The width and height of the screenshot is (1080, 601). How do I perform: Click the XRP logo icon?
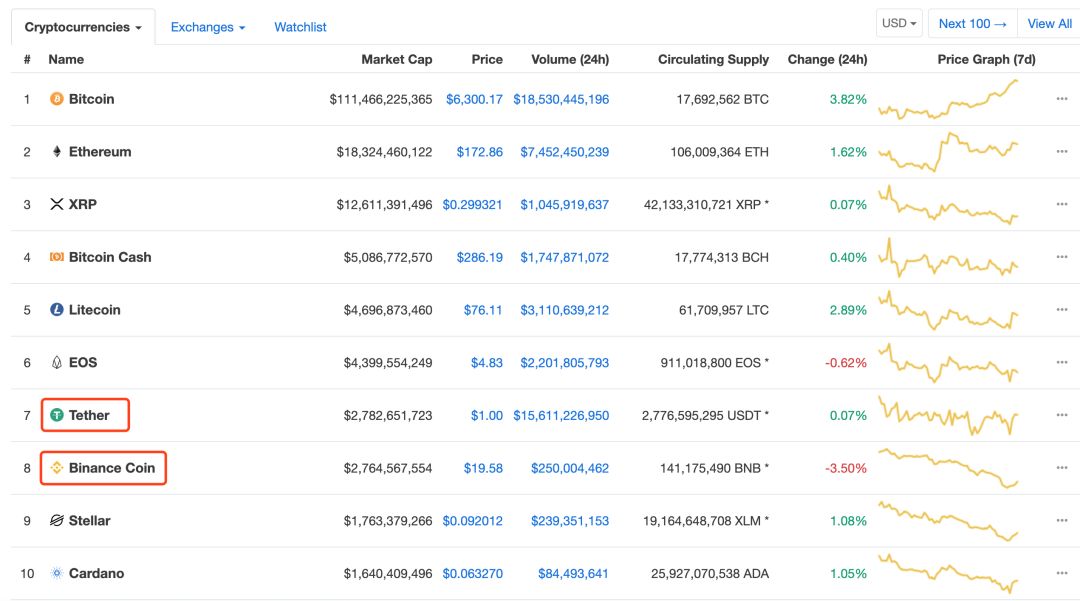(57, 204)
